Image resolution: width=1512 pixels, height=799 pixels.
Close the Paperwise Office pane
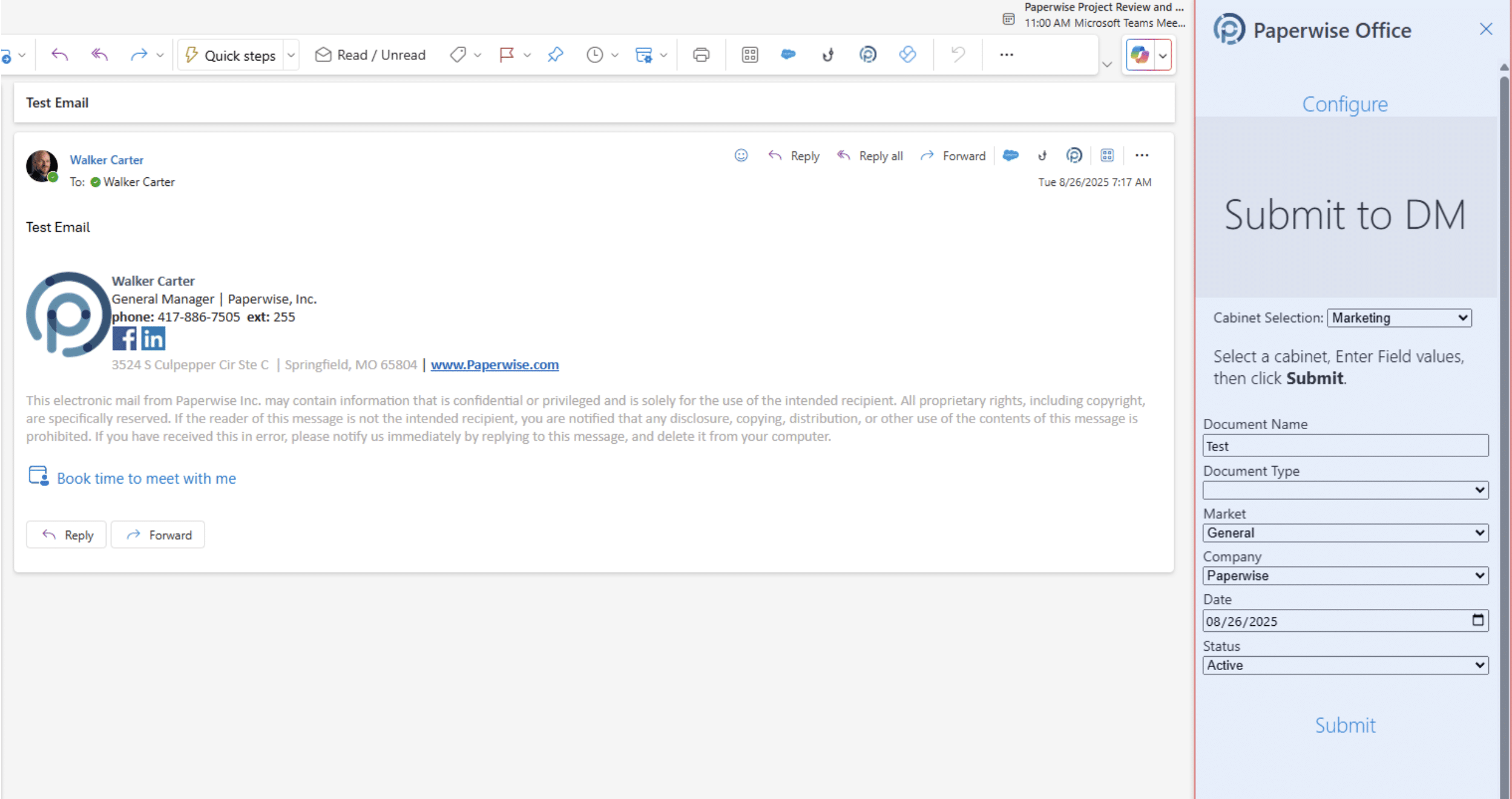(x=1486, y=29)
